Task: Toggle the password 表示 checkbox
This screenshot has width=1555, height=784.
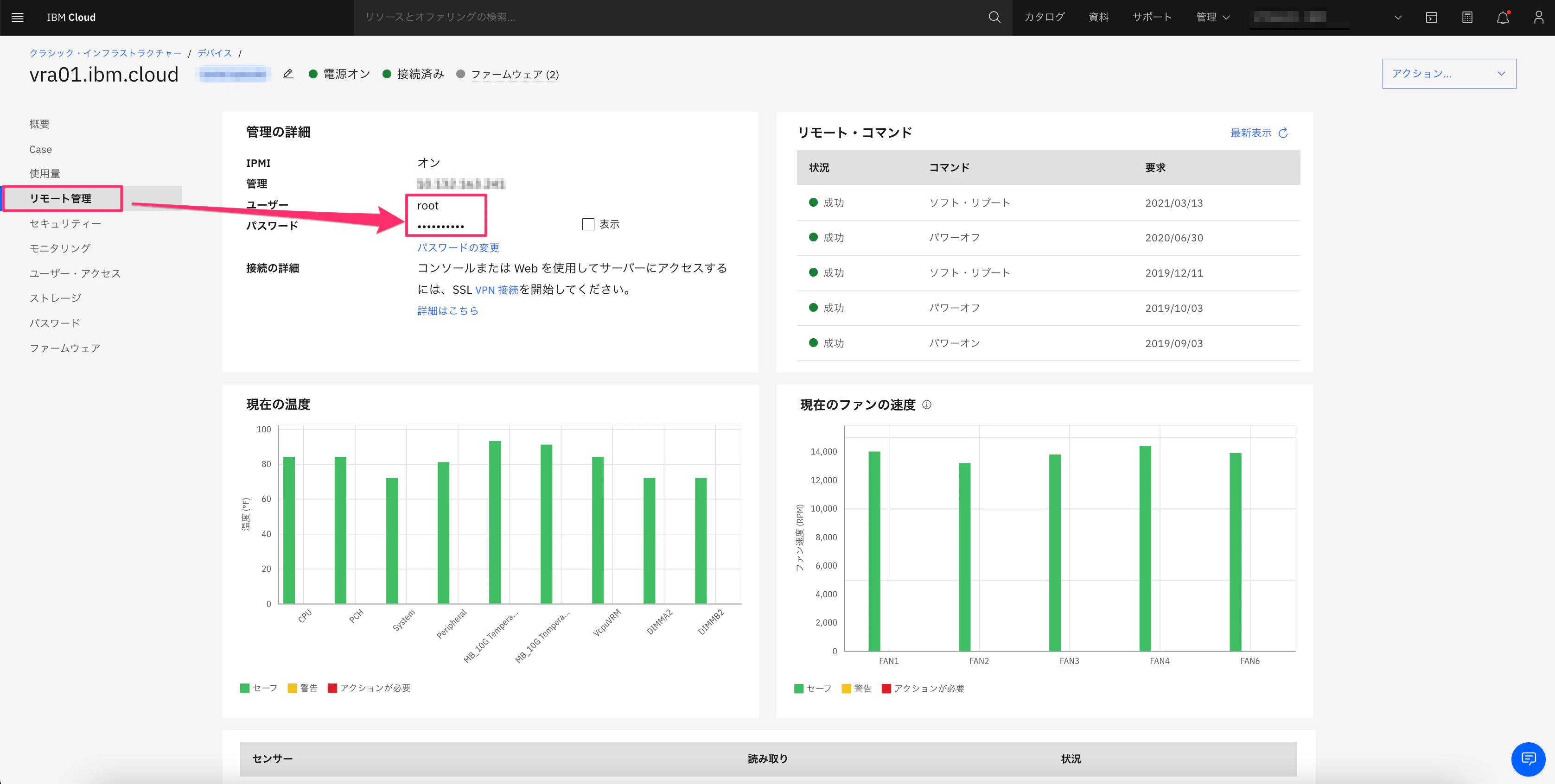Action: click(x=588, y=224)
